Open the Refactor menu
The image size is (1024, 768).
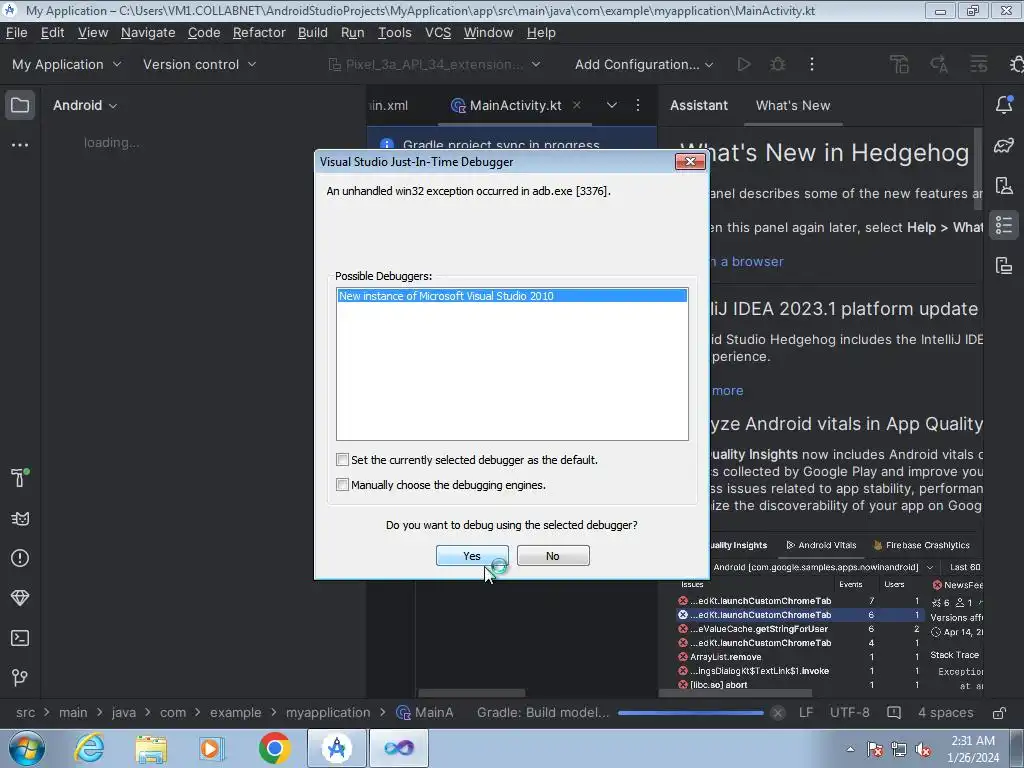point(259,33)
